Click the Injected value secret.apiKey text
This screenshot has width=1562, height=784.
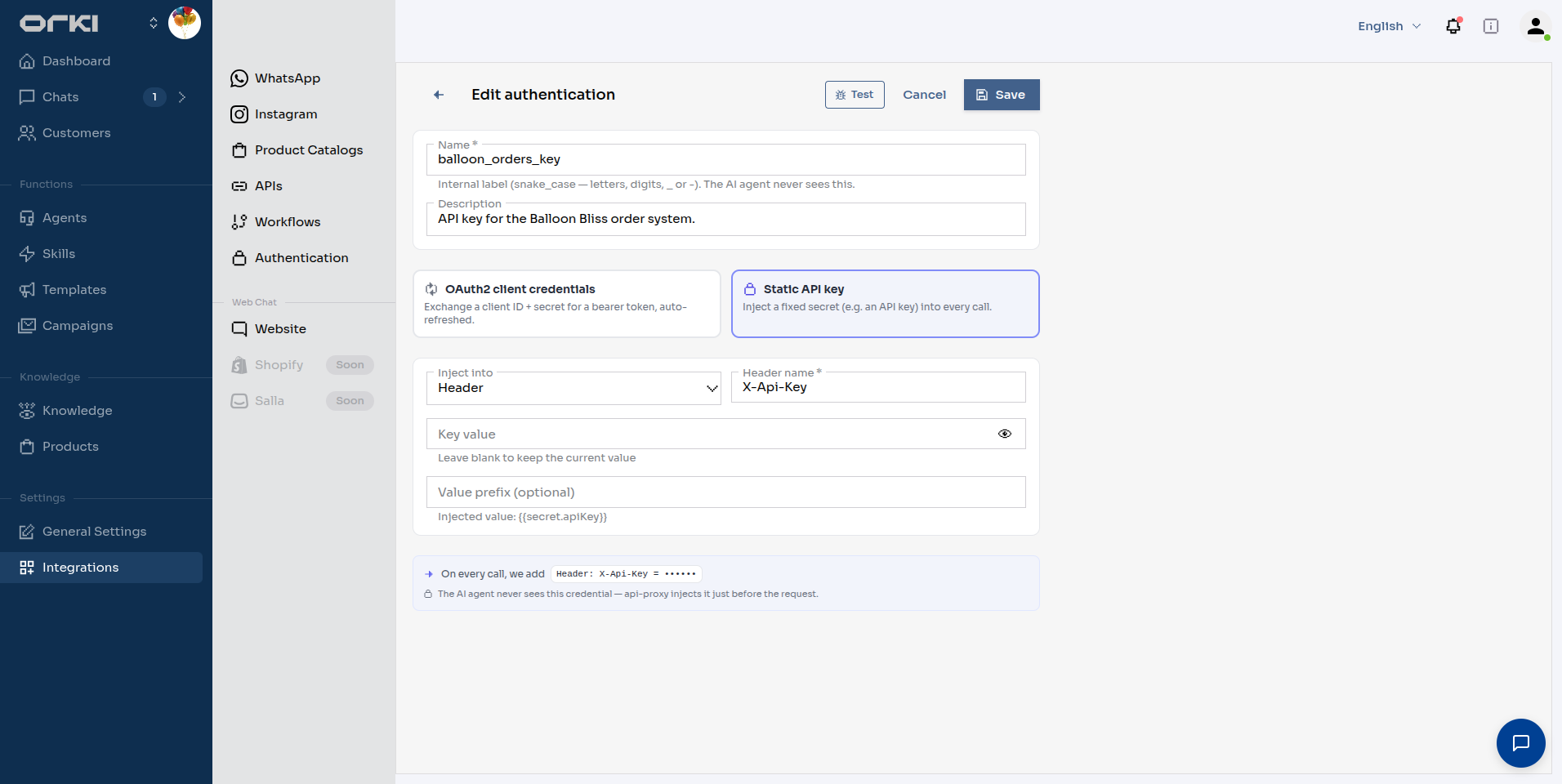click(522, 517)
